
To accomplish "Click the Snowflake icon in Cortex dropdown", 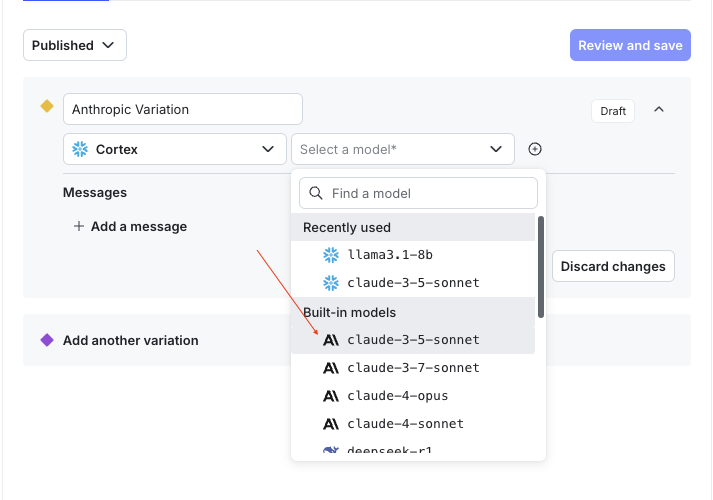I will tap(80, 149).
